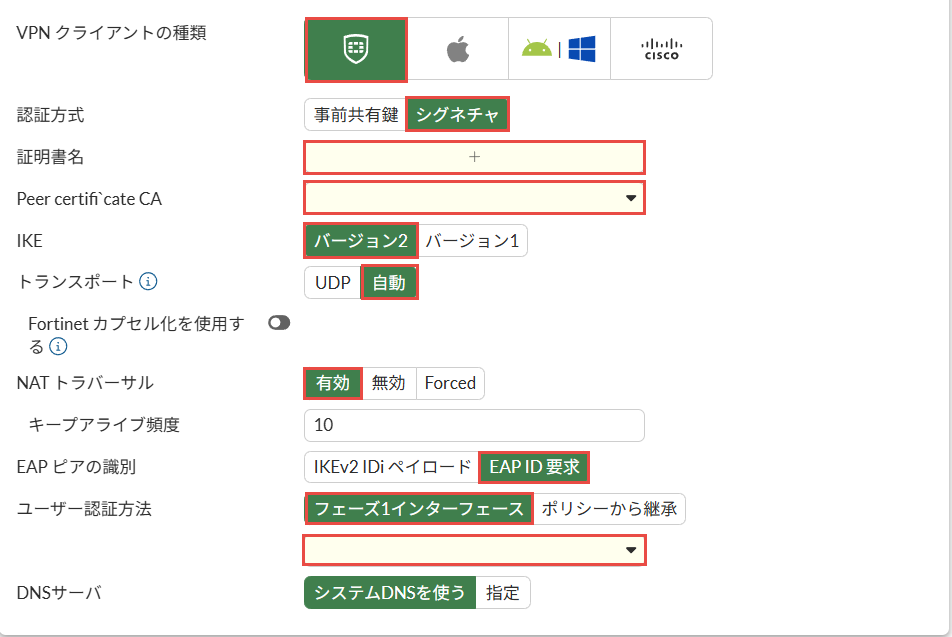Screen dimensions: 952x637
Task: Select システムDNSを使う option
Action: (x=390, y=593)
